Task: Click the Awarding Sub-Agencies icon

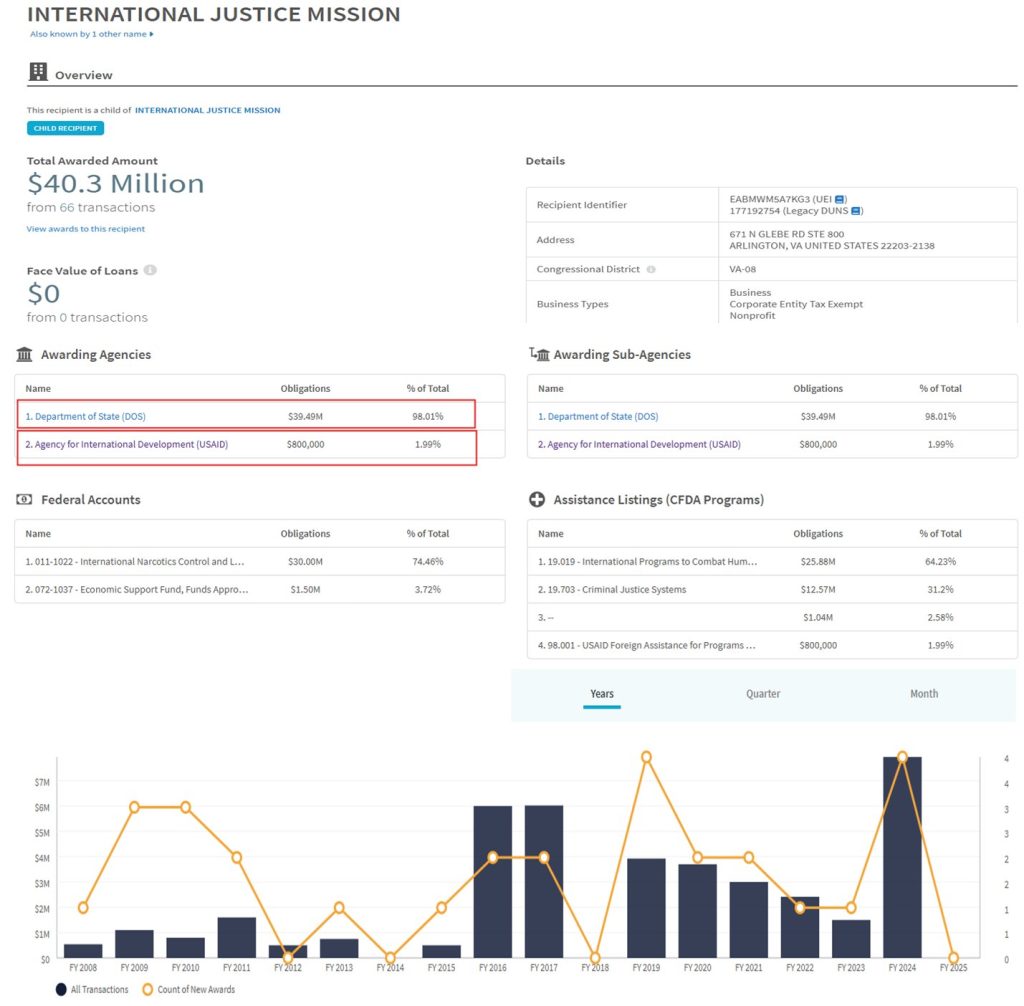Action: (x=538, y=354)
